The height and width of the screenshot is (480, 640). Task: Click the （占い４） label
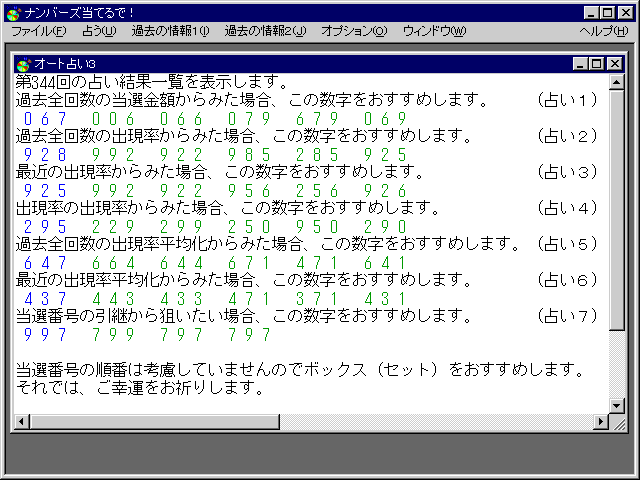point(567,208)
